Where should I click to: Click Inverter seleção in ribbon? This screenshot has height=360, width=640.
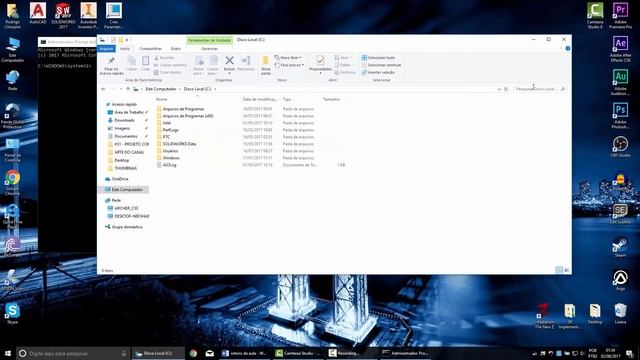point(378,72)
